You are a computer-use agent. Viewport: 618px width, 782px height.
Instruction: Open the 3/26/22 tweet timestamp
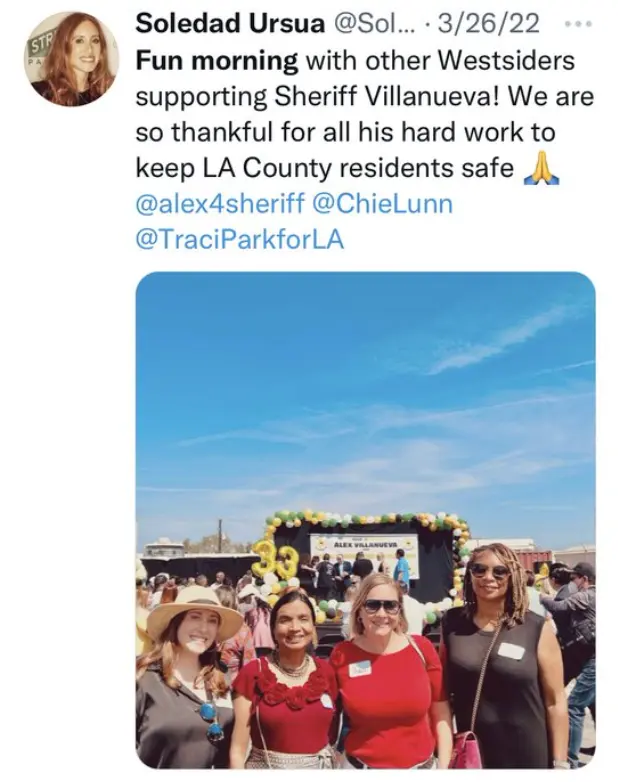coord(489,23)
